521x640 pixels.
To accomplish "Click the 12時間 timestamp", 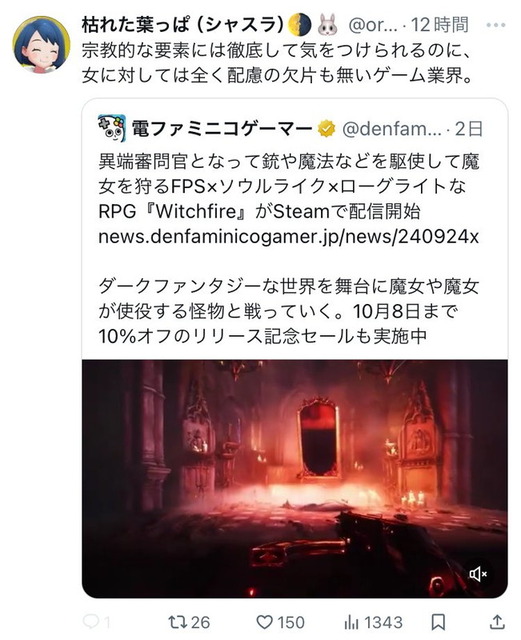I will [x=439, y=25].
